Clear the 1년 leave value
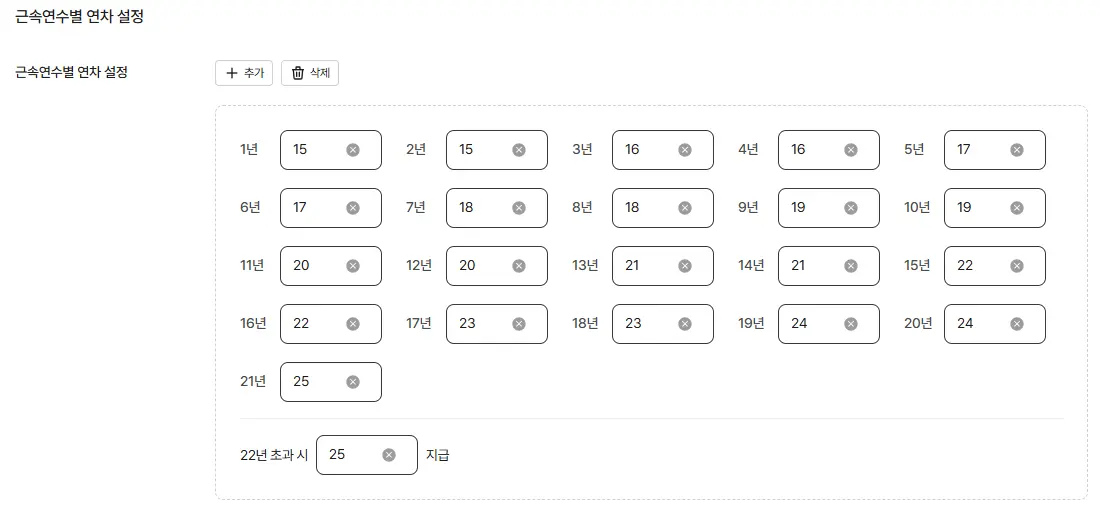This screenshot has width=1105, height=506. point(353,150)
